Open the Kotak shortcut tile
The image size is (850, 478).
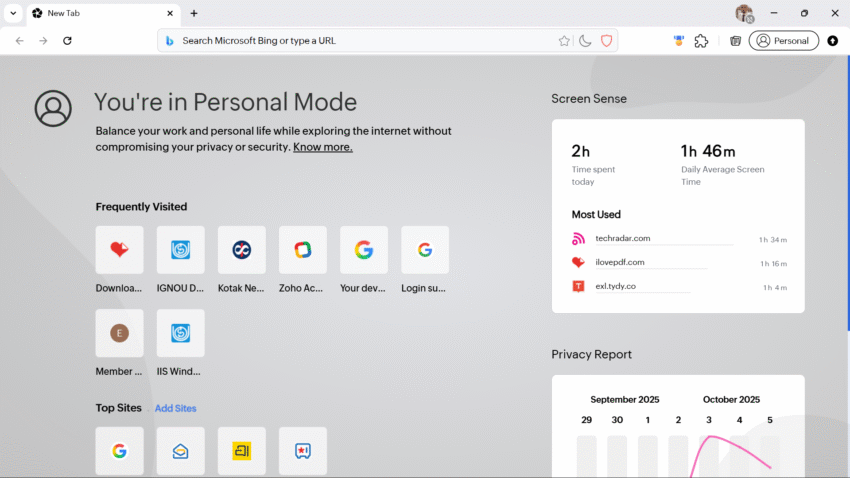pyautogui.click(x=241, y=250)
